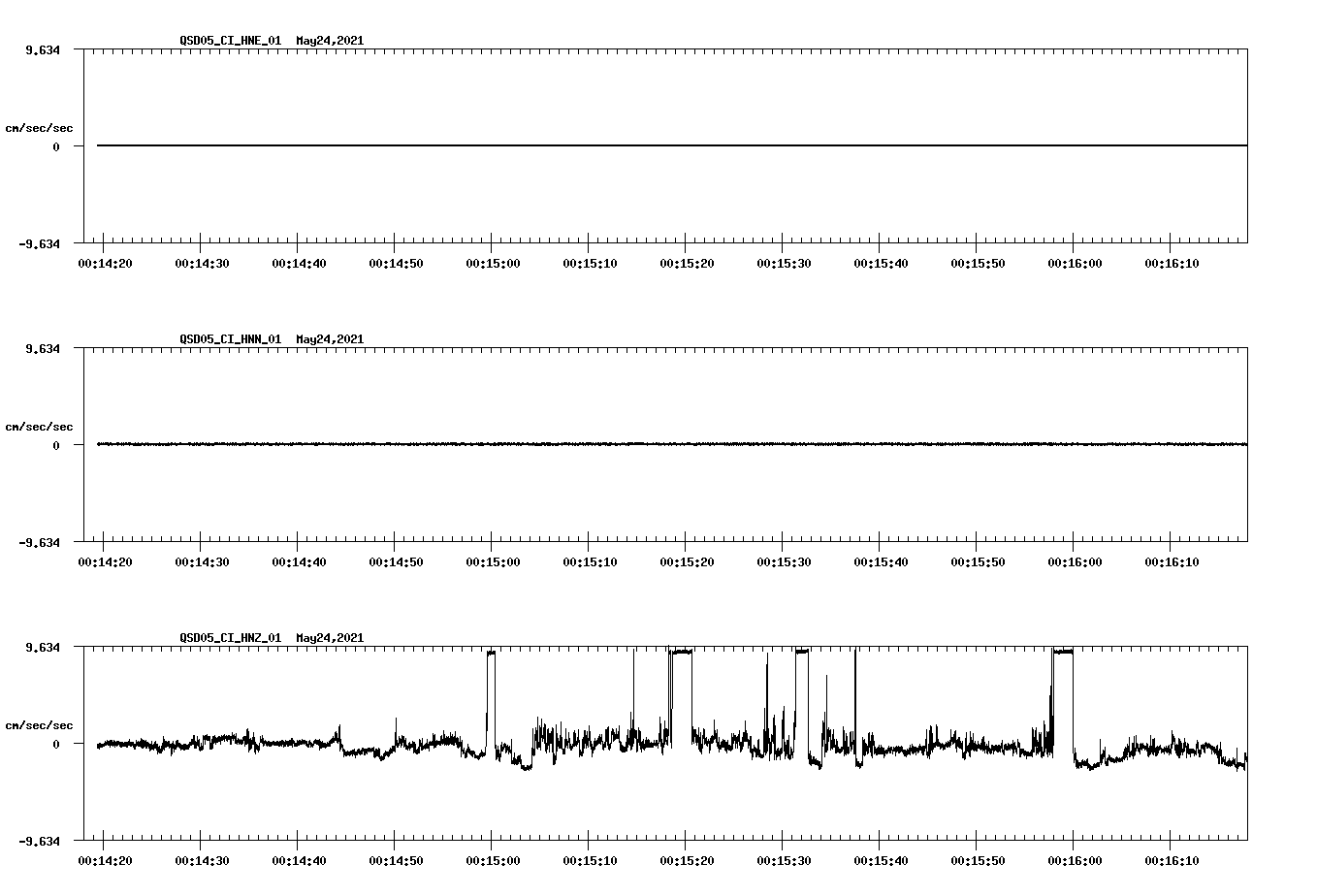Viewport: 1317px width, 896px height.
Task: Click the cm/sec/sec unit label on middle plot
Action: pyautogui.click(x=42, y=426)
